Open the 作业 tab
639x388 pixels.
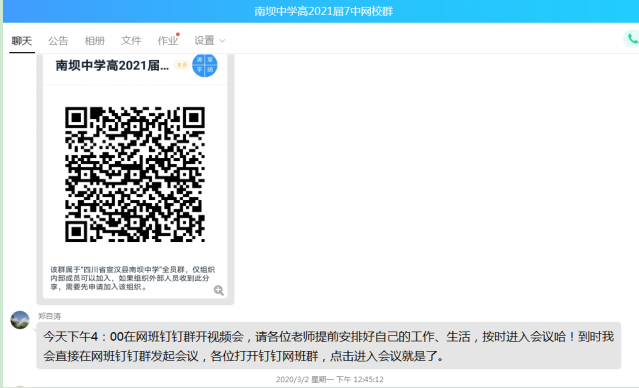click(x=168, y=41)
